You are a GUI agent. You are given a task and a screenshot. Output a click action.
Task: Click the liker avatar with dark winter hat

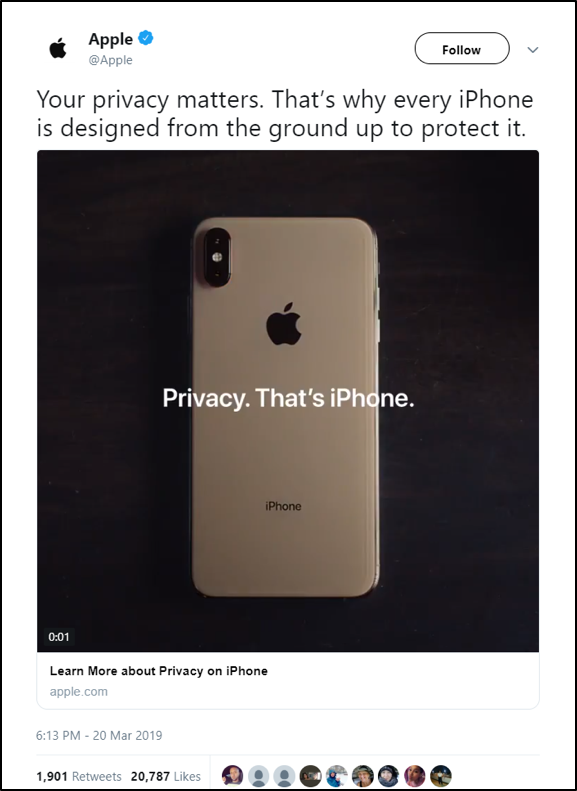tap(389, 776)
